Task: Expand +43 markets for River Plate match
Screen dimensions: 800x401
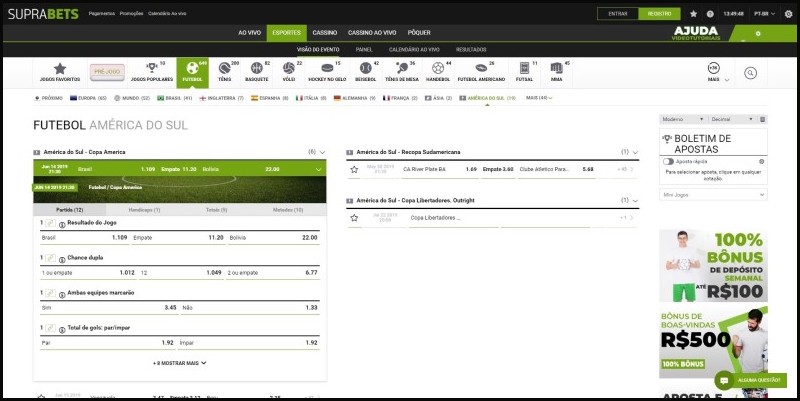Action: [626, 169]
